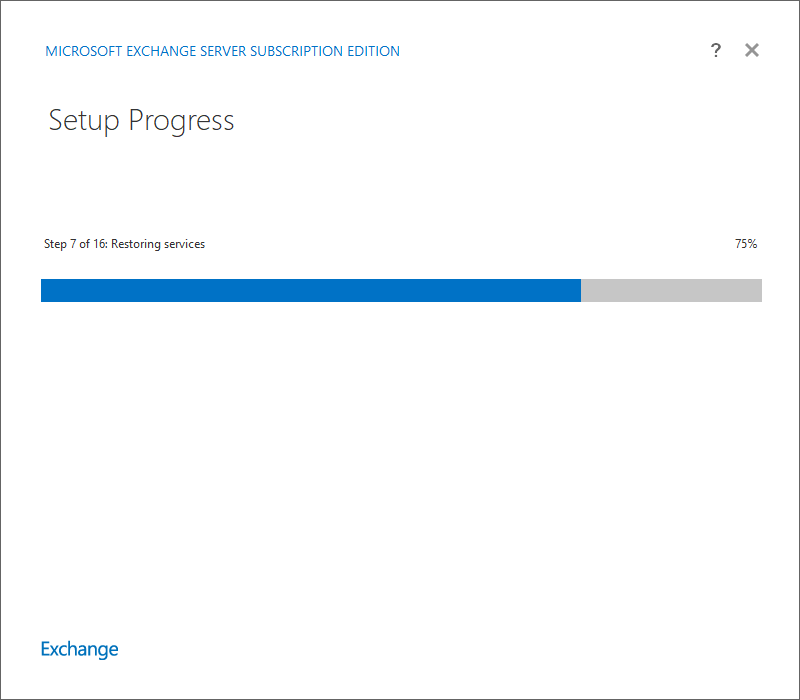Image resolution: width=800 pixels, height=700 pixels.
Task: Click the blue filled portion of the progress bar
Action: coord(311,290)
